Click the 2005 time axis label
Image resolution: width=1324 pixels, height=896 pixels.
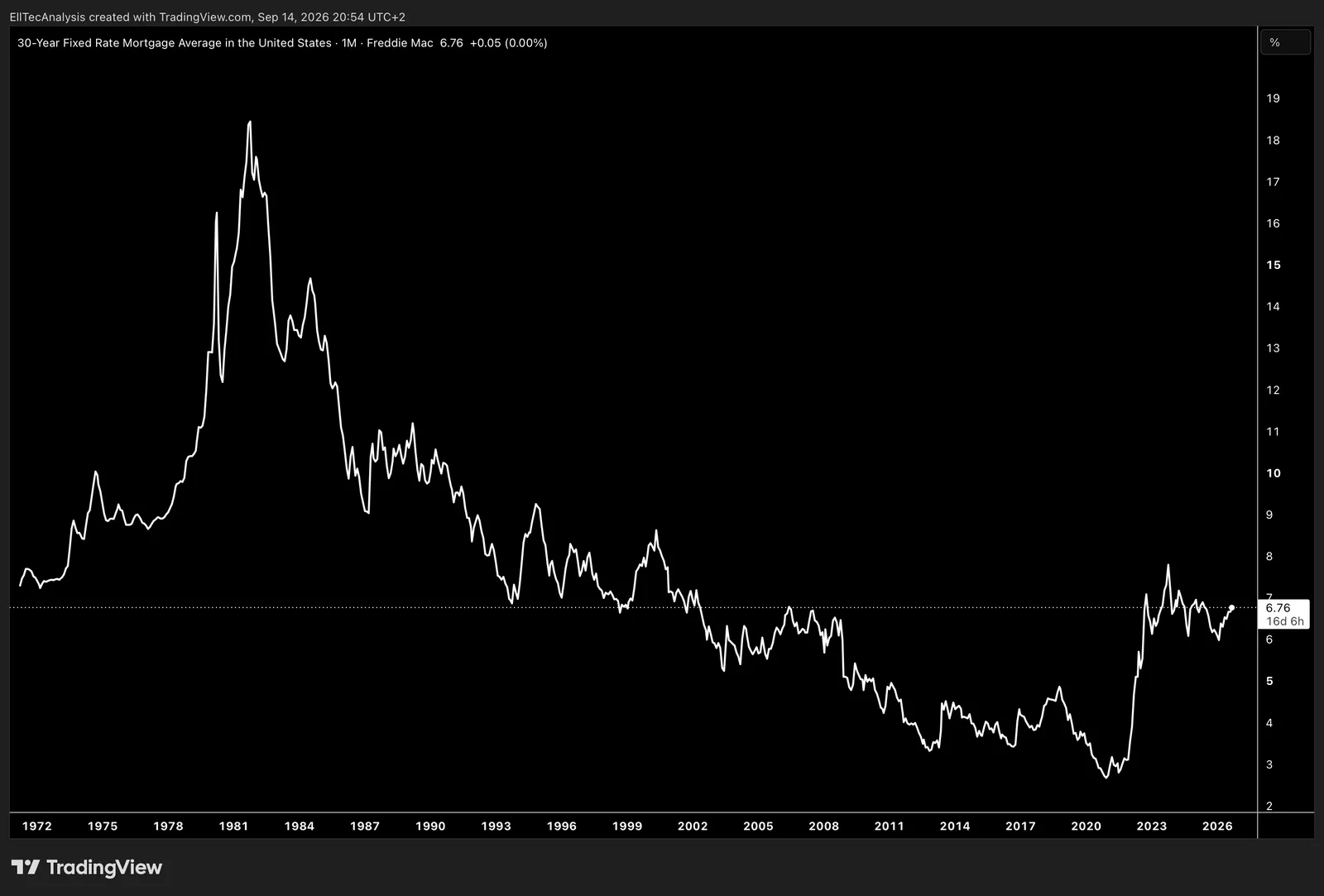(x=758, y=826)
